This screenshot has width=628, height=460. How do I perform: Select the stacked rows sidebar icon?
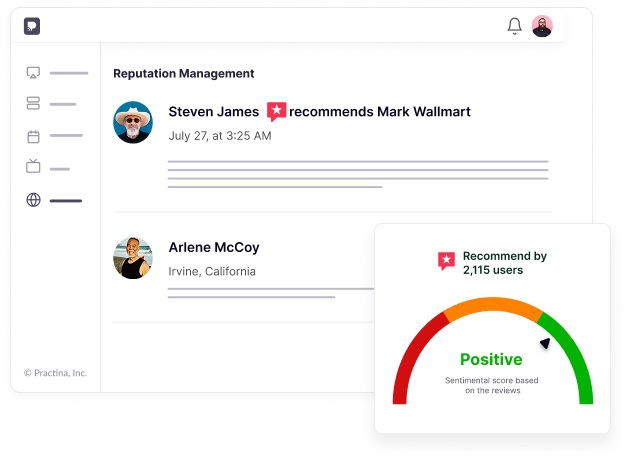(x=33, y=103)
